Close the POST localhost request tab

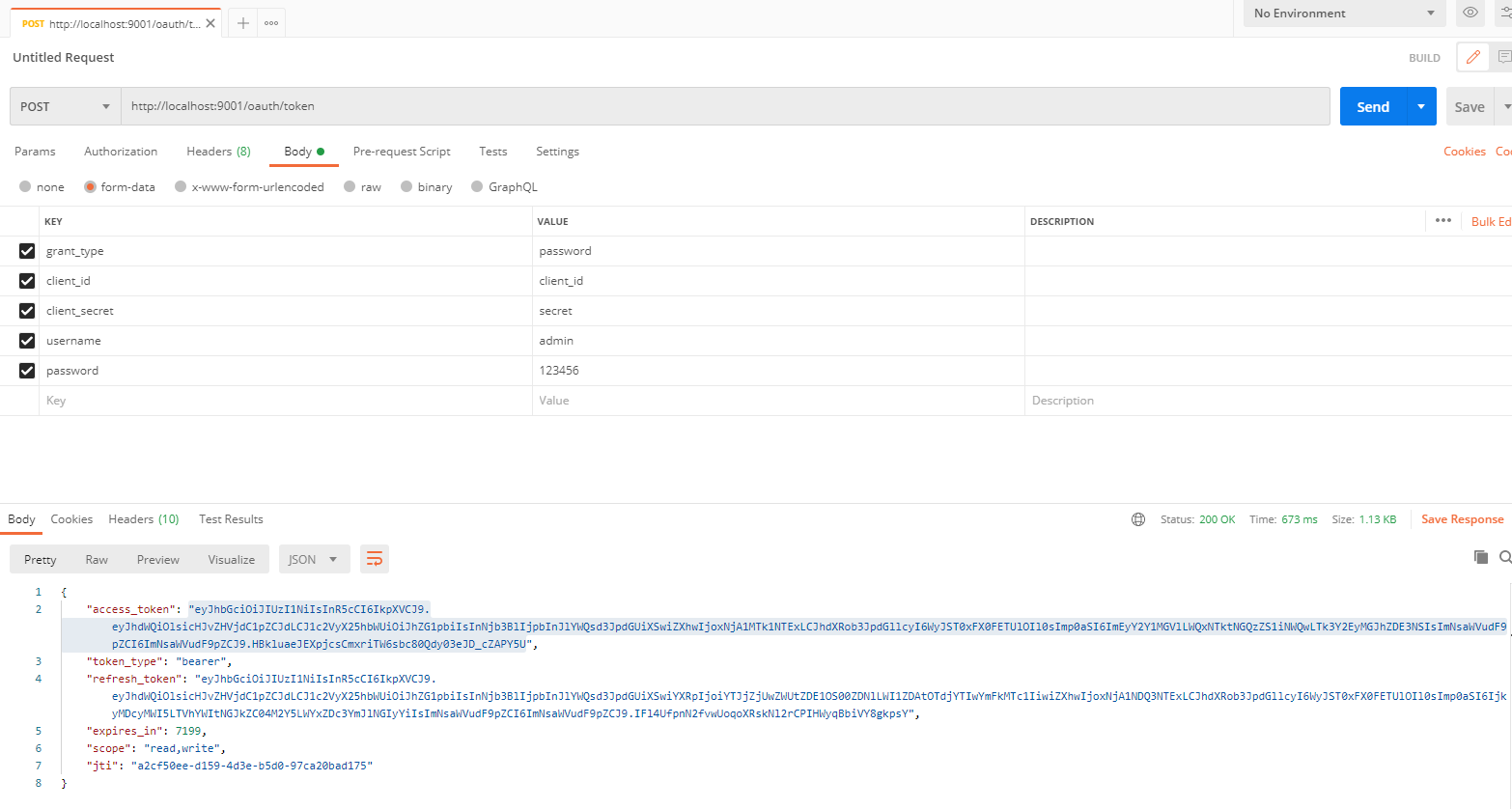pyautogui.click(x=210, y=23)
